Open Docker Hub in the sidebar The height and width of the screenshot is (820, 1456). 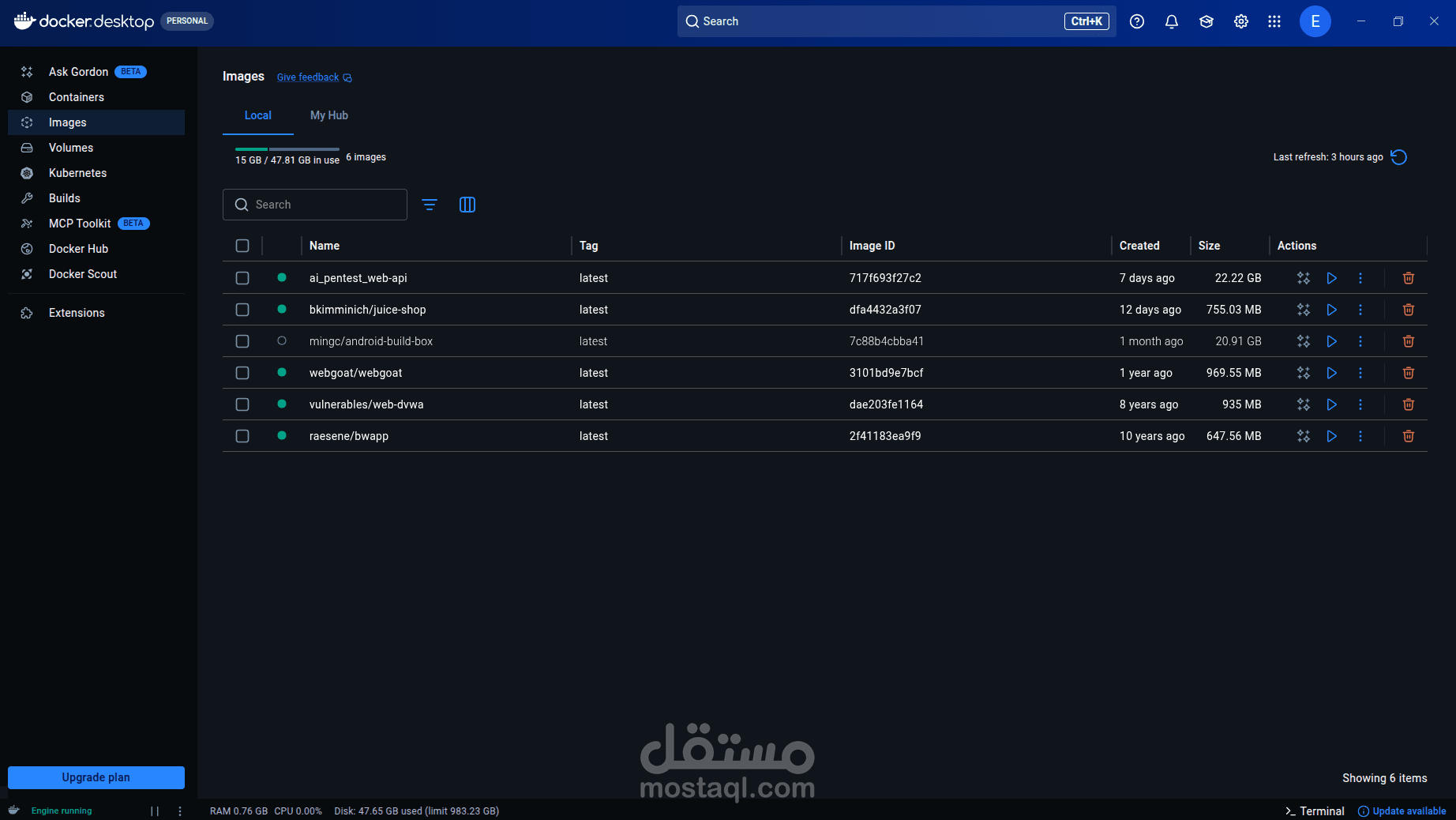point(96,249)
